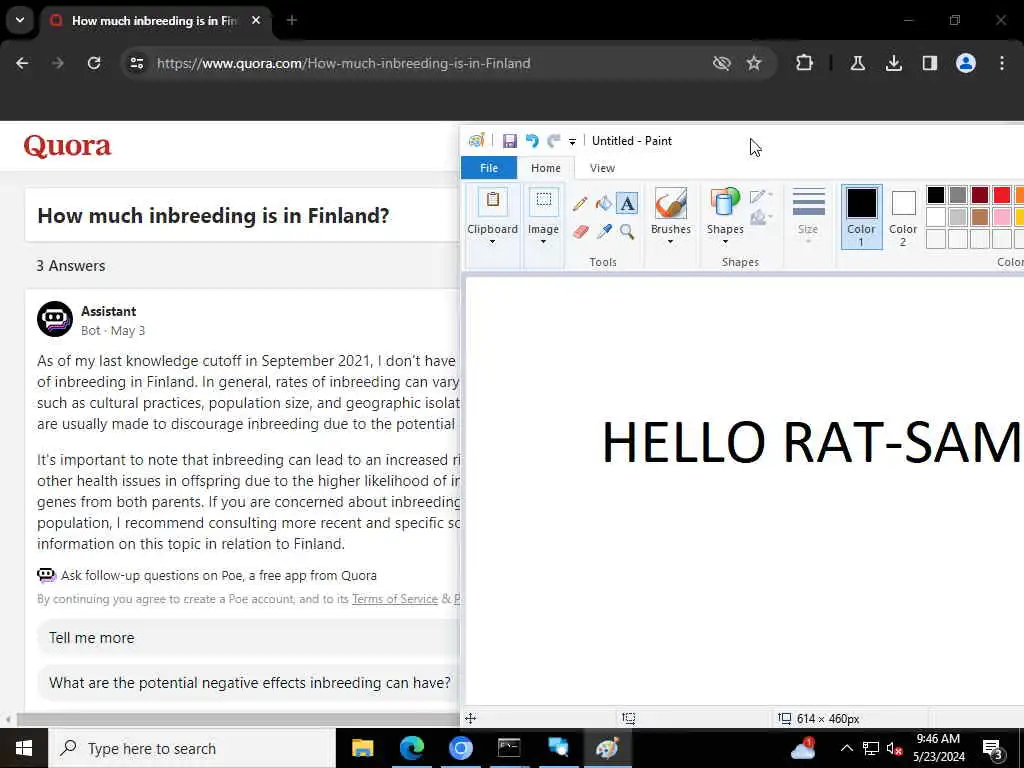
Task: Select the Quora browser tab
Action: 153,21
